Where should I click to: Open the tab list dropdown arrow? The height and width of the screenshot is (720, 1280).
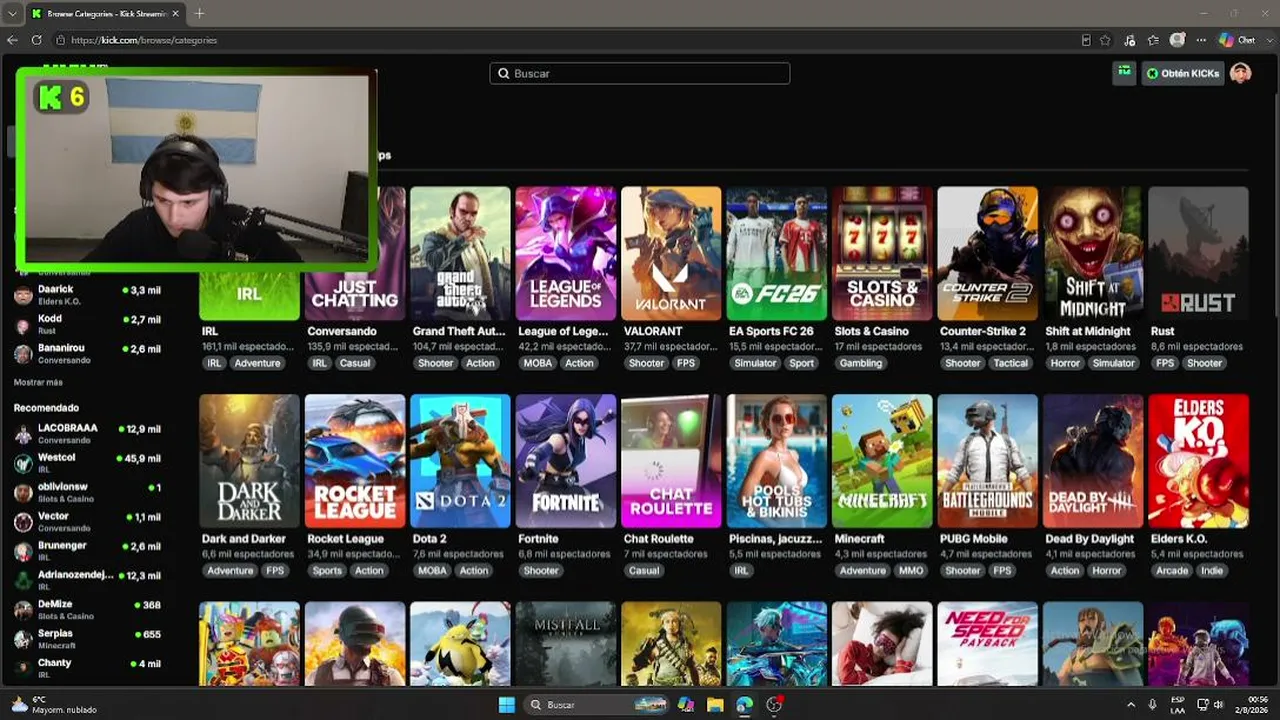[x=12, y=14]
